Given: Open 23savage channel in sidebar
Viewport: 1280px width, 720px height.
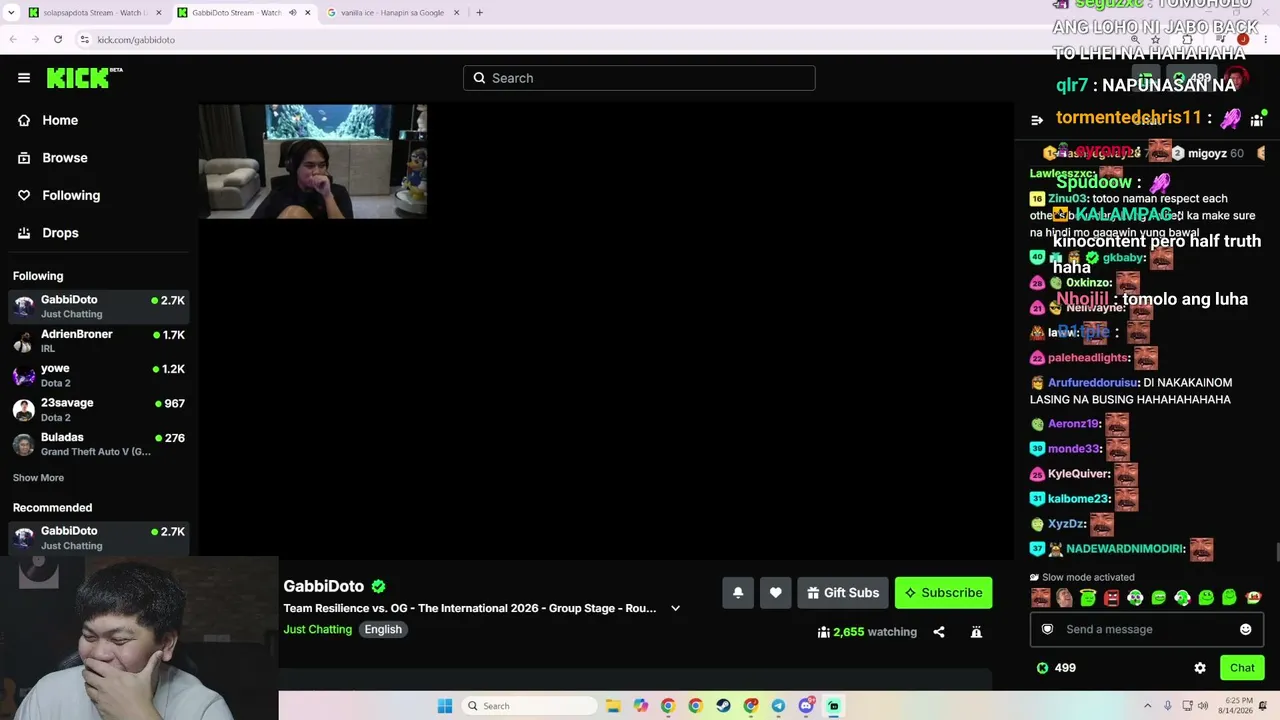Looking at the screenshot, I should (98, 410).
